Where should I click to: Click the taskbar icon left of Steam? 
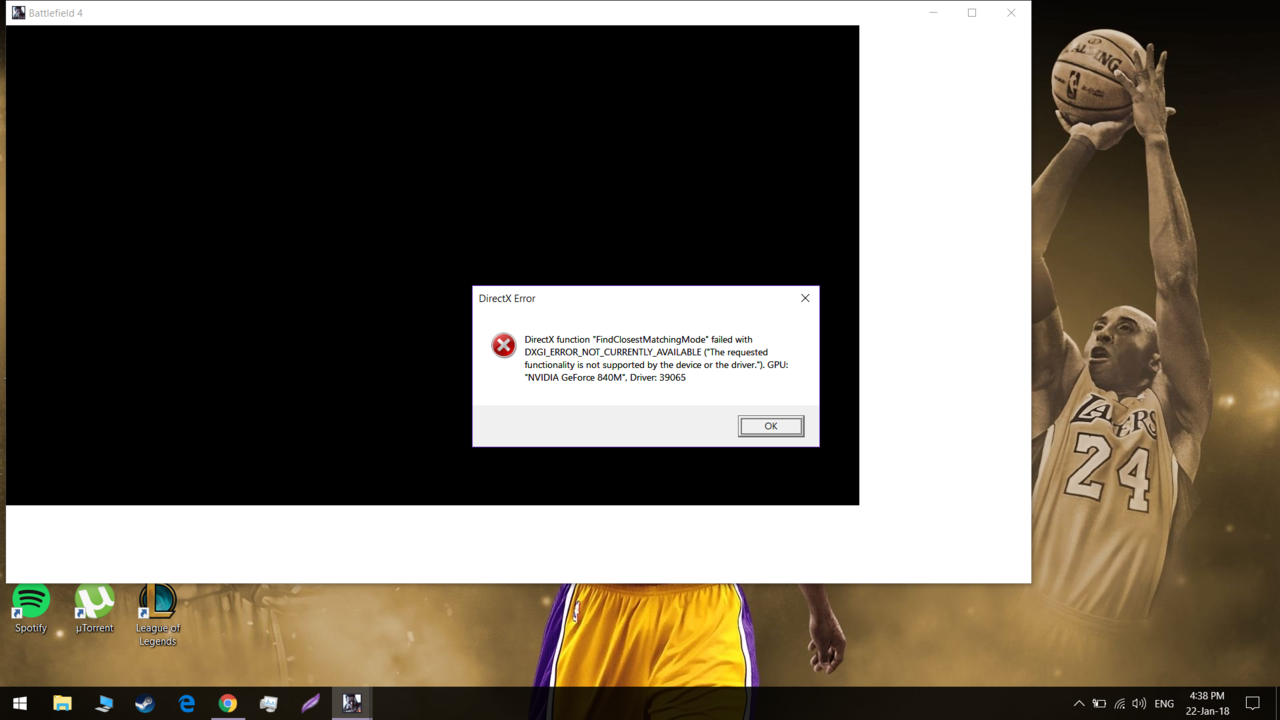104,703
